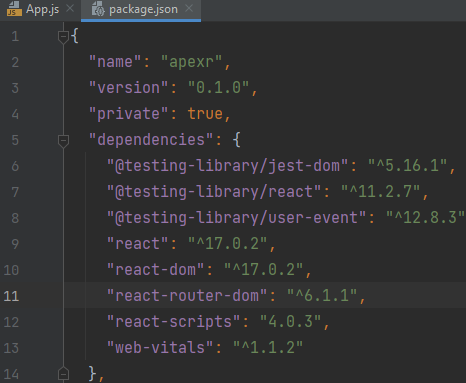
Task: Click the "^6.1.1" version string
Action: pyautogui.click(x=322, y=296)
